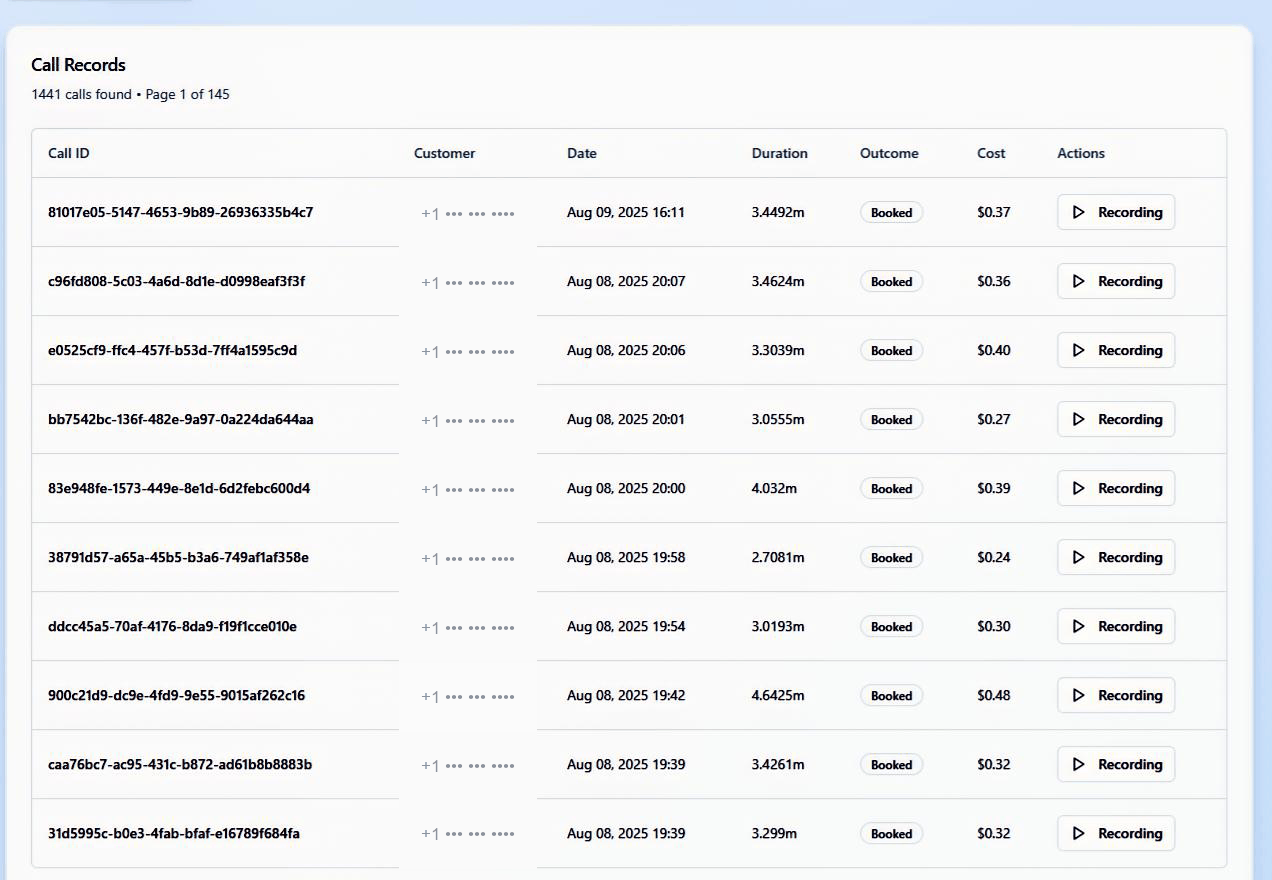Click the cost value $0.40
This screenshot has height=880, width=1272.
[x=994, y=350]
